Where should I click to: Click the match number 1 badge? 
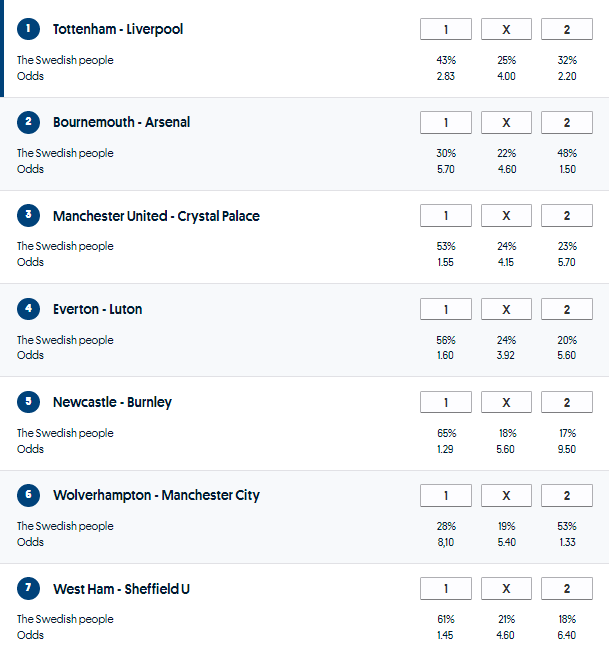(29, 29)
